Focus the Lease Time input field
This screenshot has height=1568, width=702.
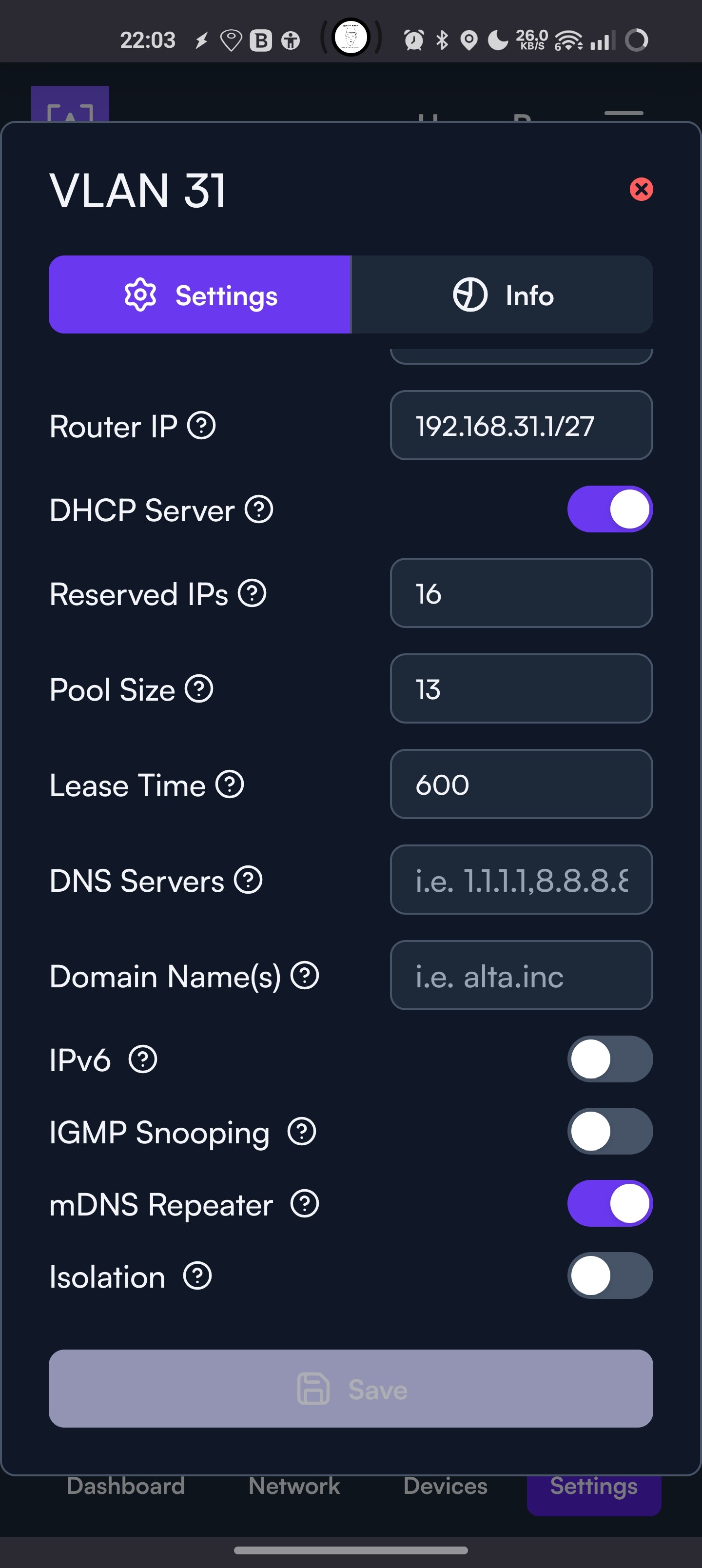521,784
